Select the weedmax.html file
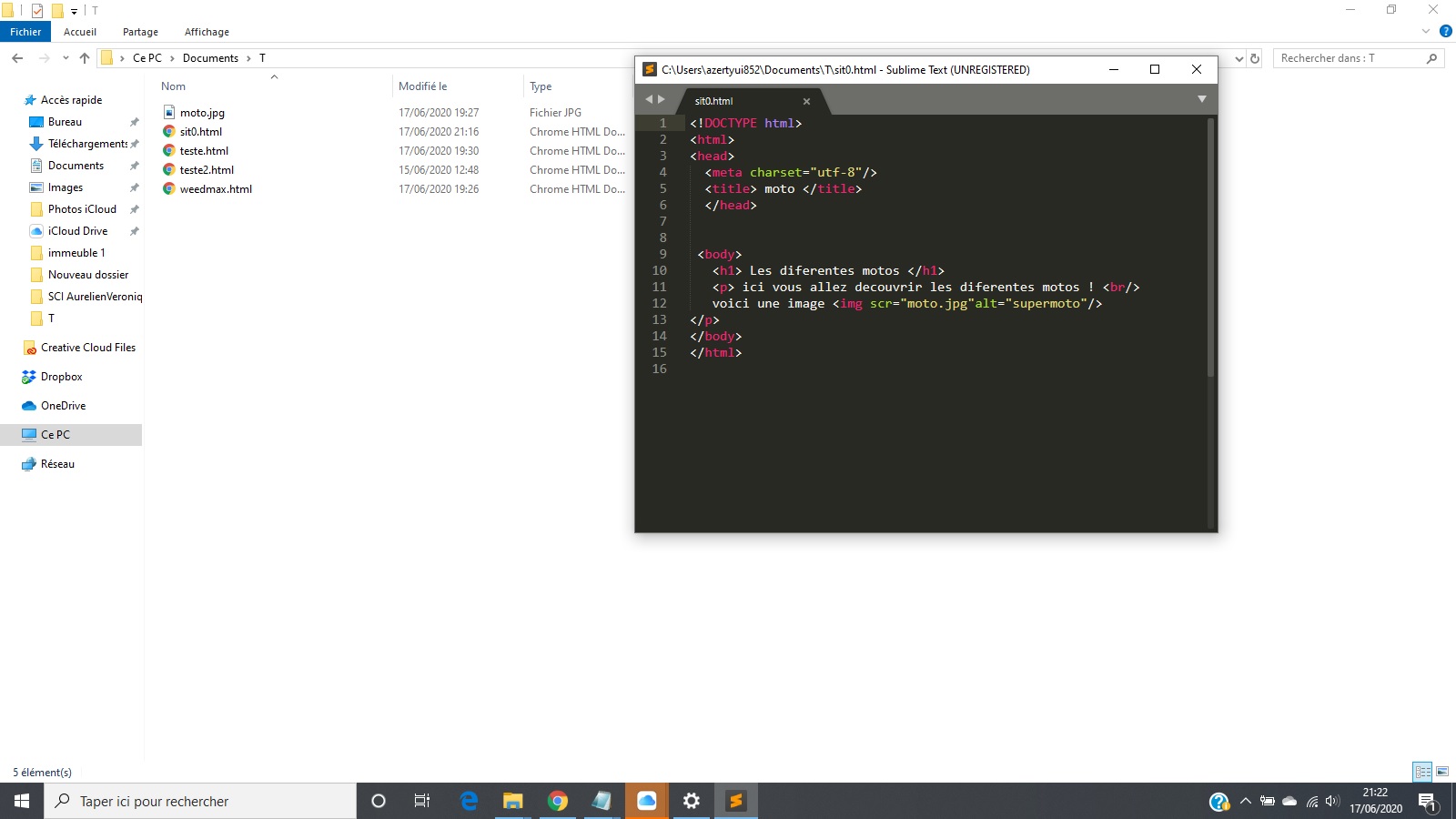This screenshot has width=1456, height=819. tap(216, 189)
